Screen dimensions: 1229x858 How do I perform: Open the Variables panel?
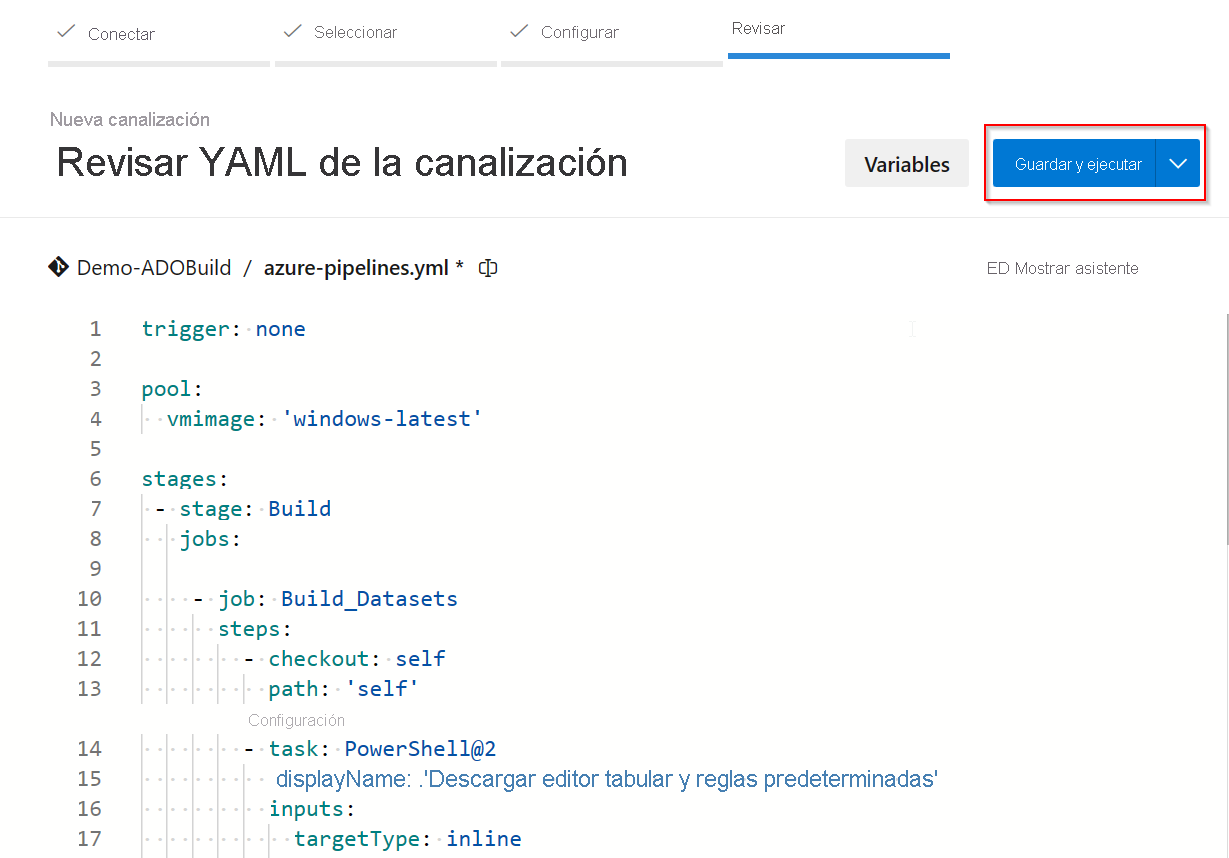(x=906, y=162)
